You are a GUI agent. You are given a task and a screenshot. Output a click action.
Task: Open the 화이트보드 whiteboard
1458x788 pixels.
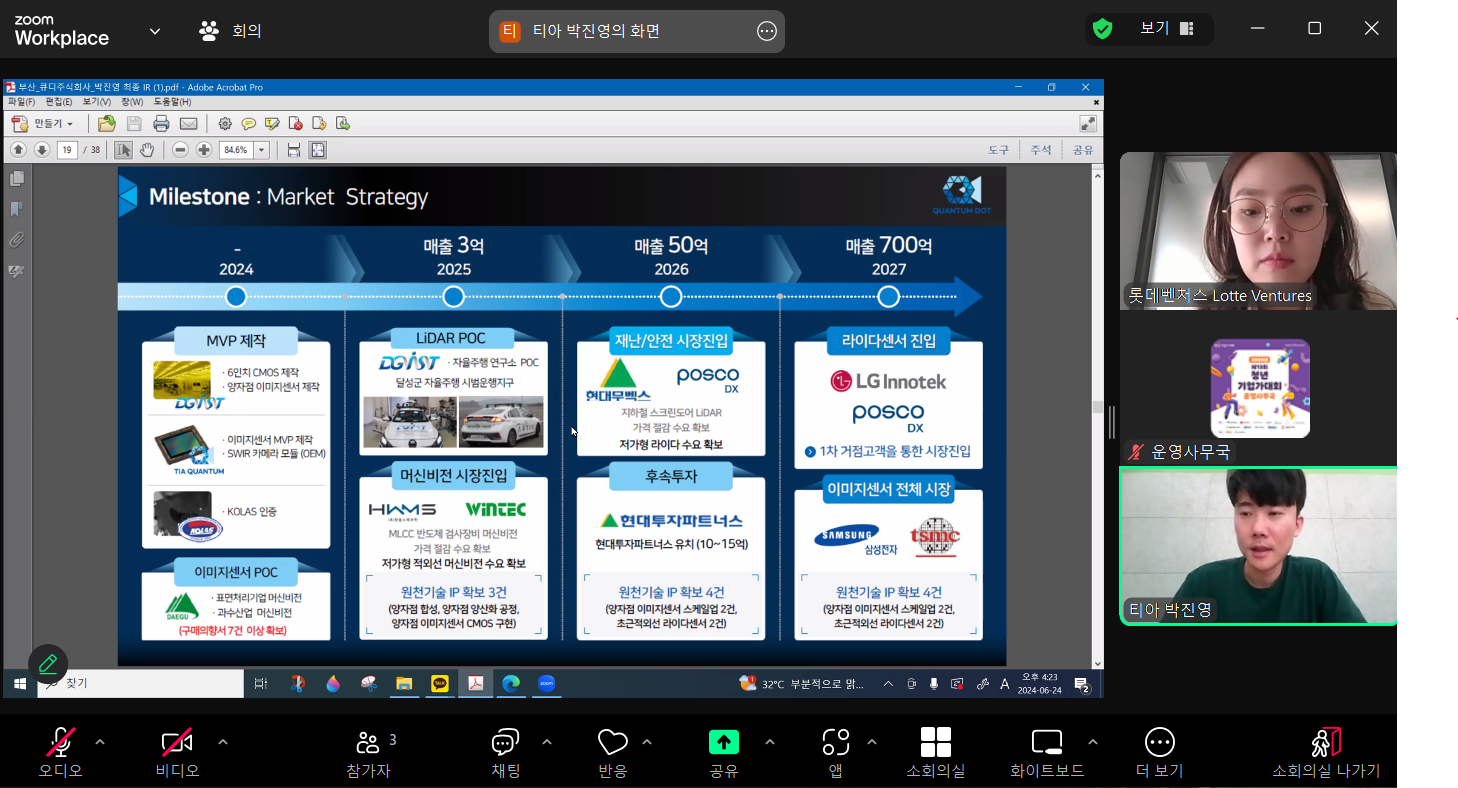1047,752
